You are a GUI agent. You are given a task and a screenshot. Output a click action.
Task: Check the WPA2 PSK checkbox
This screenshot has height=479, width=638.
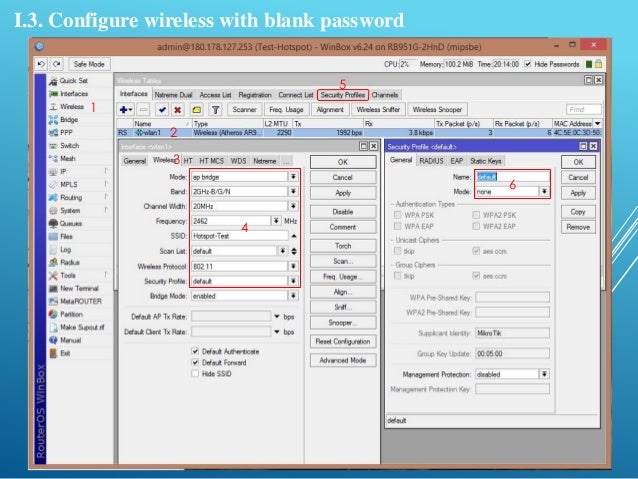click(x=476, y=215)
